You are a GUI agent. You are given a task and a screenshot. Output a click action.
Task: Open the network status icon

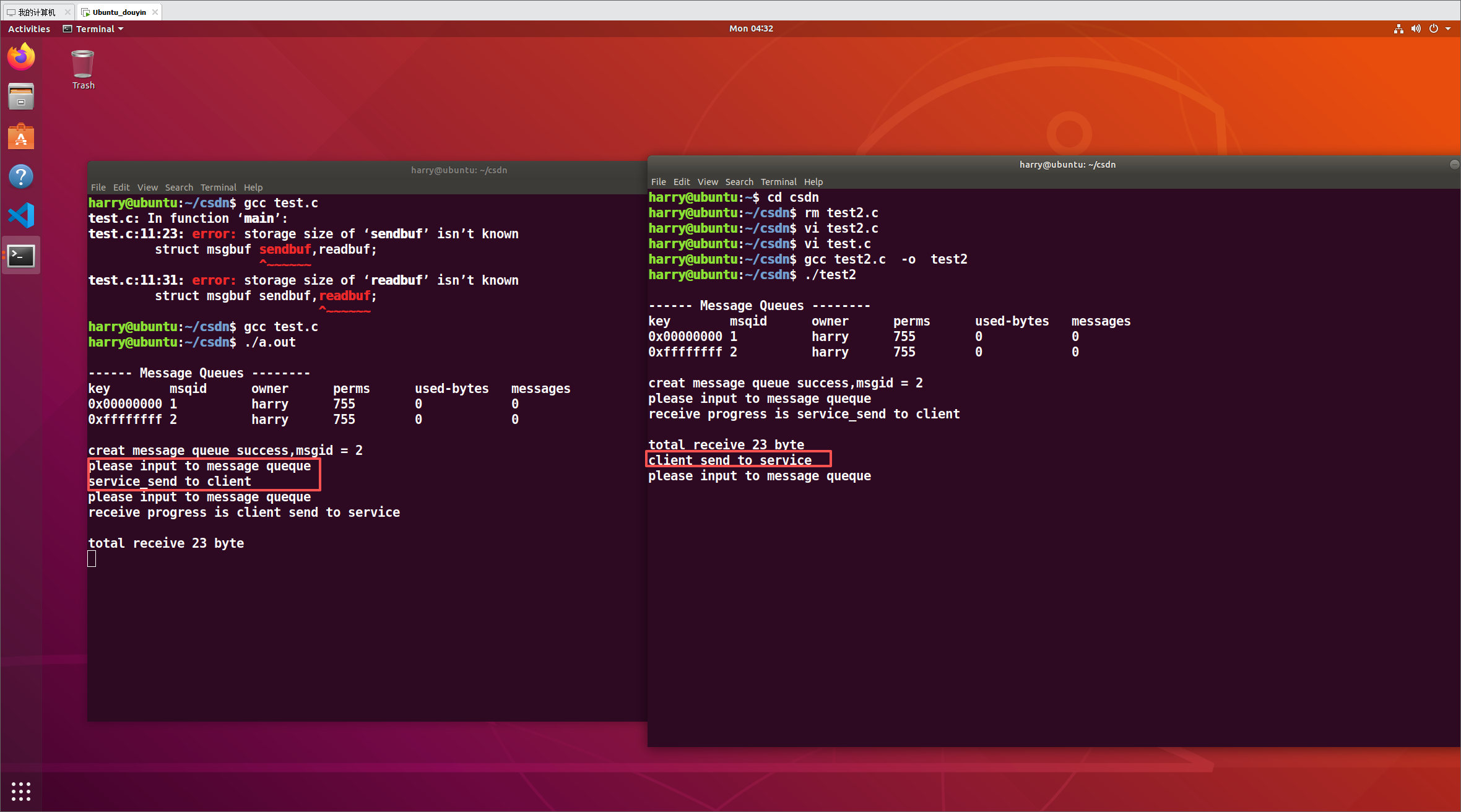point(1398,28)
